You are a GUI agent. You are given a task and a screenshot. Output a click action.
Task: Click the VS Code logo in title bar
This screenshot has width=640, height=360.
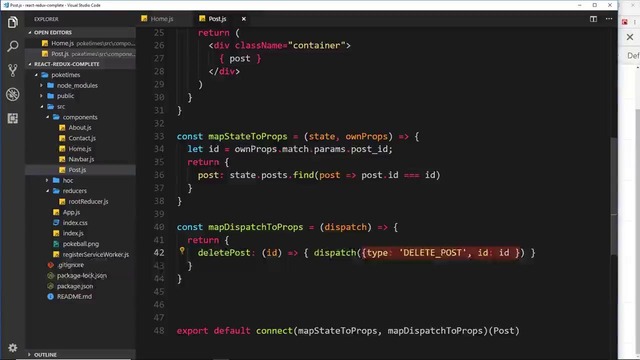click(x=6, y=5)
